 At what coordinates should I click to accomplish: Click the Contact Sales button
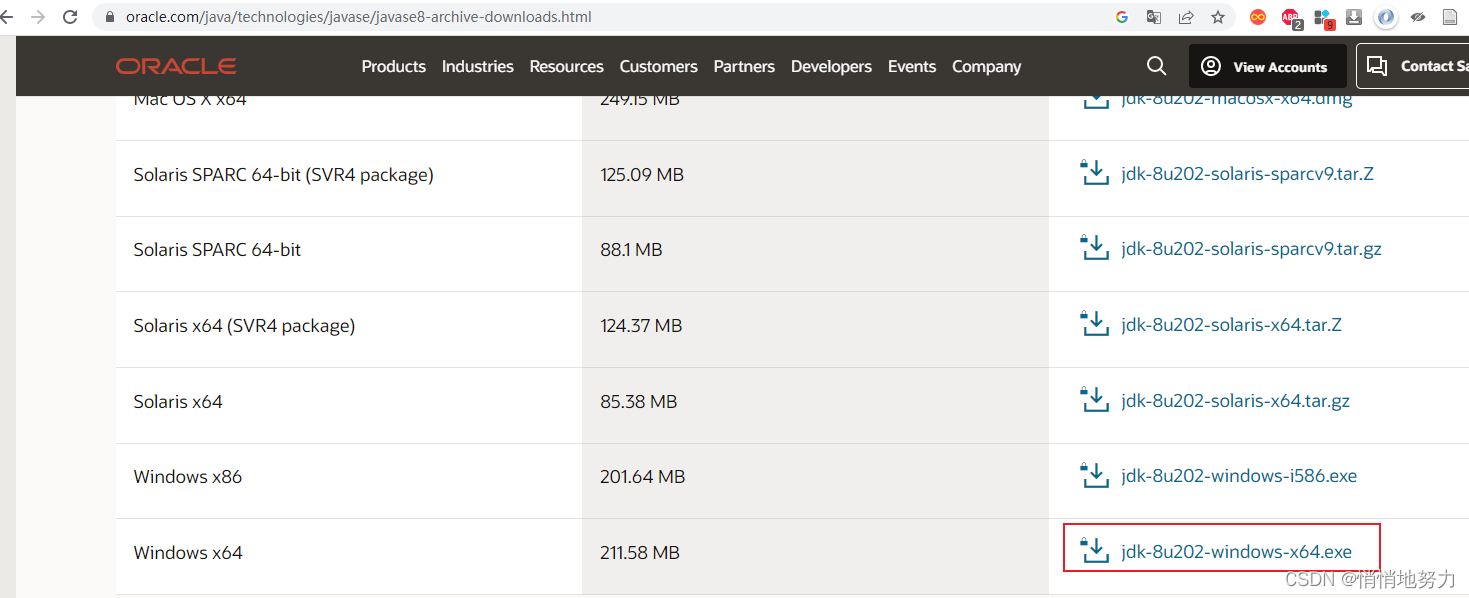point(1413,66)
